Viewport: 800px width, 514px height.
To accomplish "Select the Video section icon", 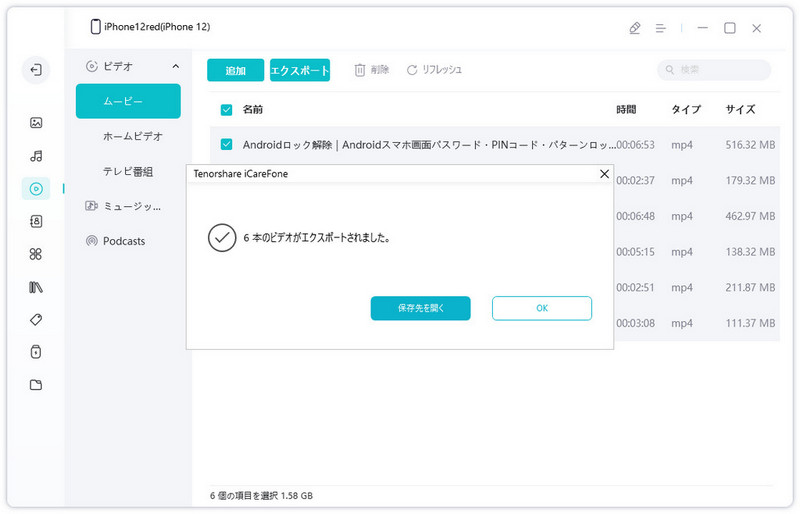I will pos(36,189).
